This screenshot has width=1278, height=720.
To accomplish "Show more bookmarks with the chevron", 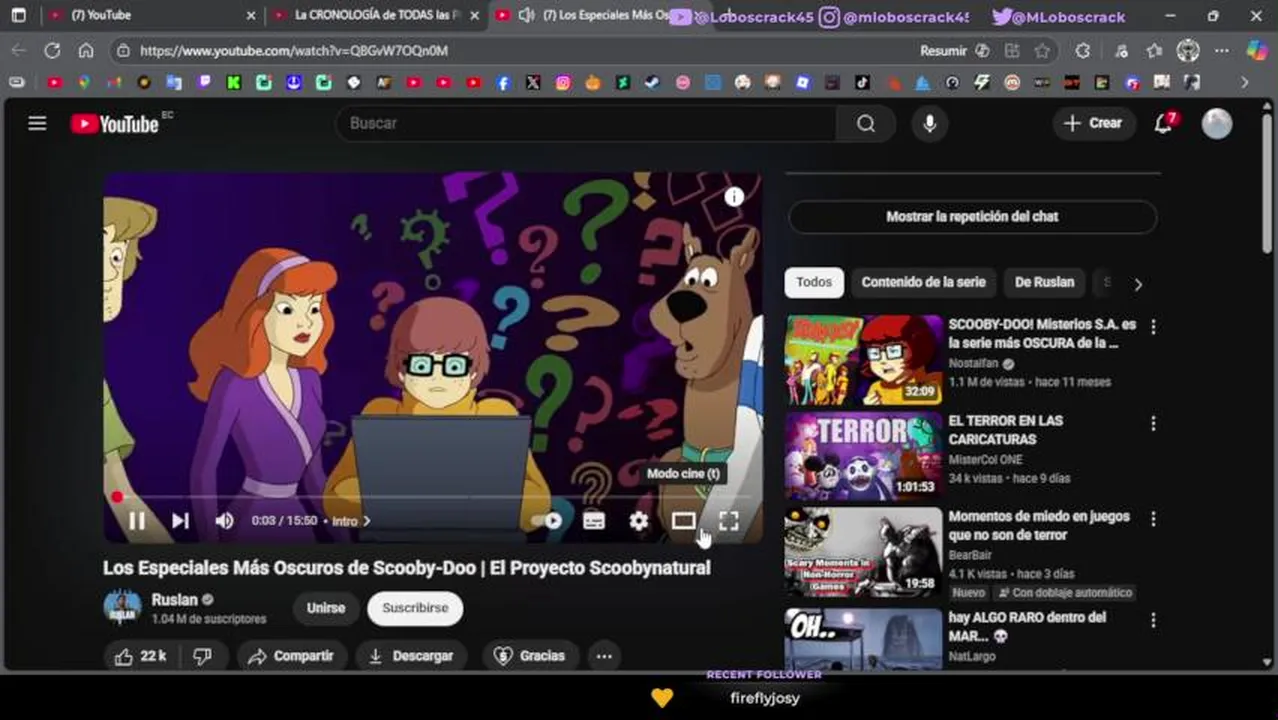I will [1245, 83].
